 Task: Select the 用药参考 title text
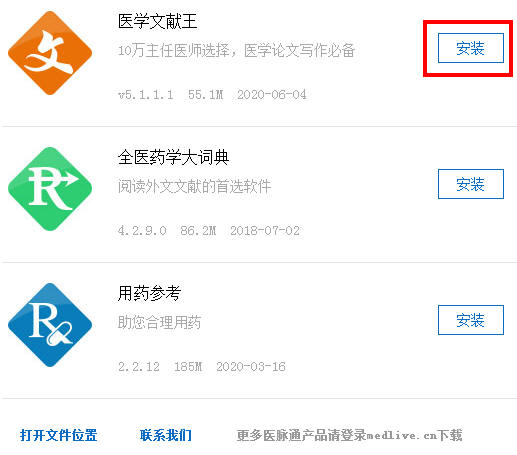pyautogui.click(x=149, y=293)
